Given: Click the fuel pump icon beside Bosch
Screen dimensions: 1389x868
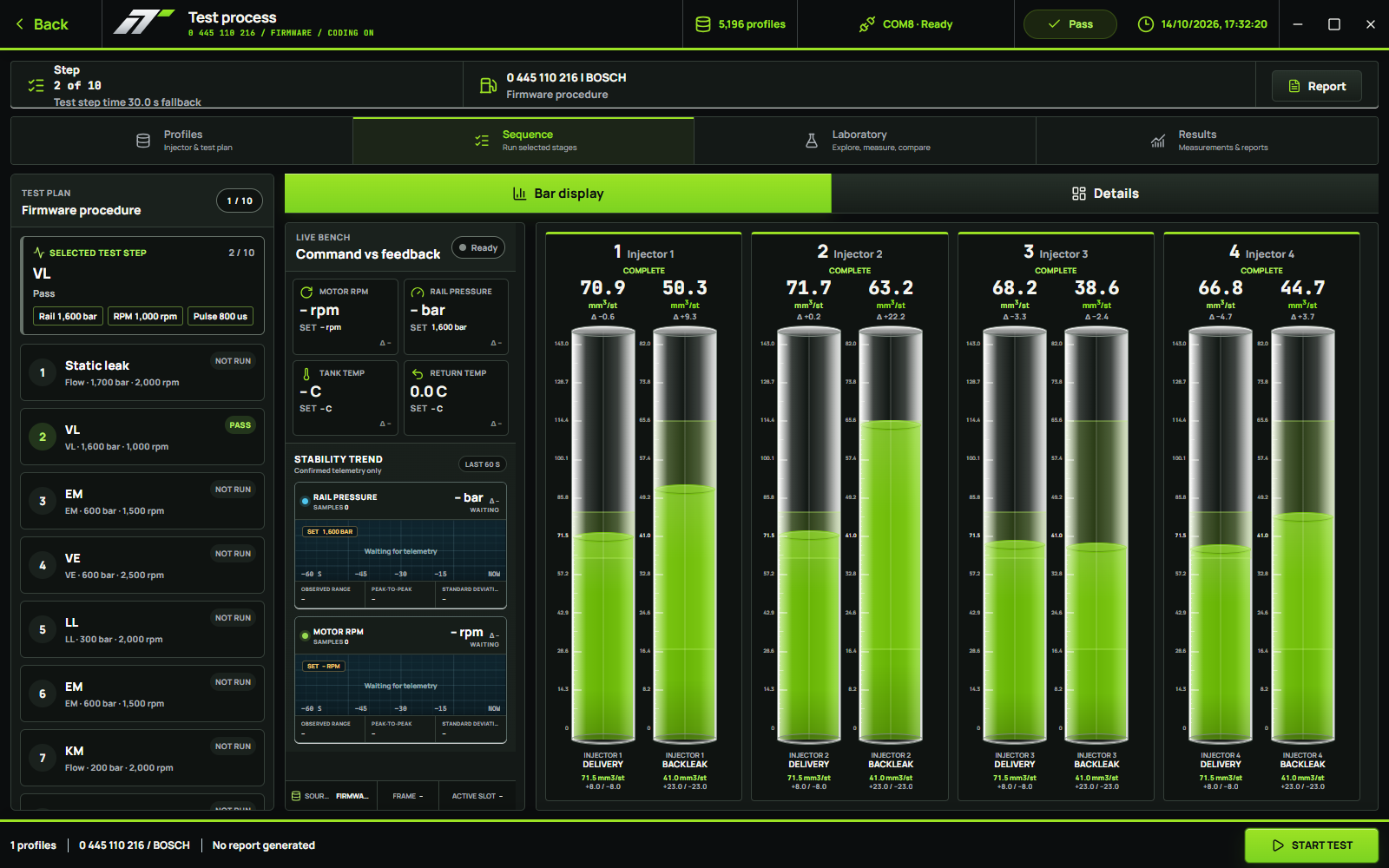Looking at the screenshot, I should pyautogui.click(x=488, y=85).
